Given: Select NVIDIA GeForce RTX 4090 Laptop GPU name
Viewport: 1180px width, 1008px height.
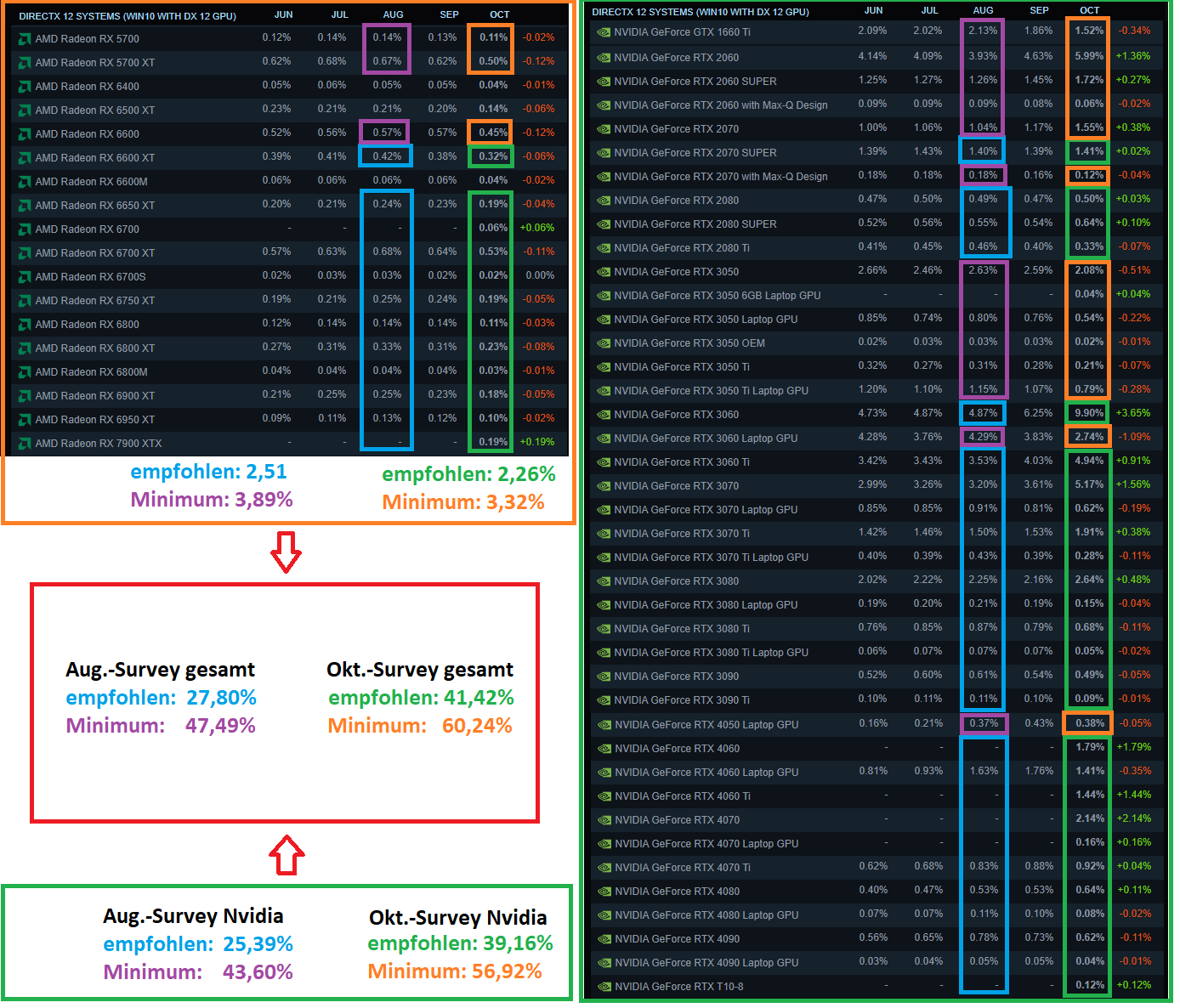Looking at the screenshot, I should click(706, 963).
